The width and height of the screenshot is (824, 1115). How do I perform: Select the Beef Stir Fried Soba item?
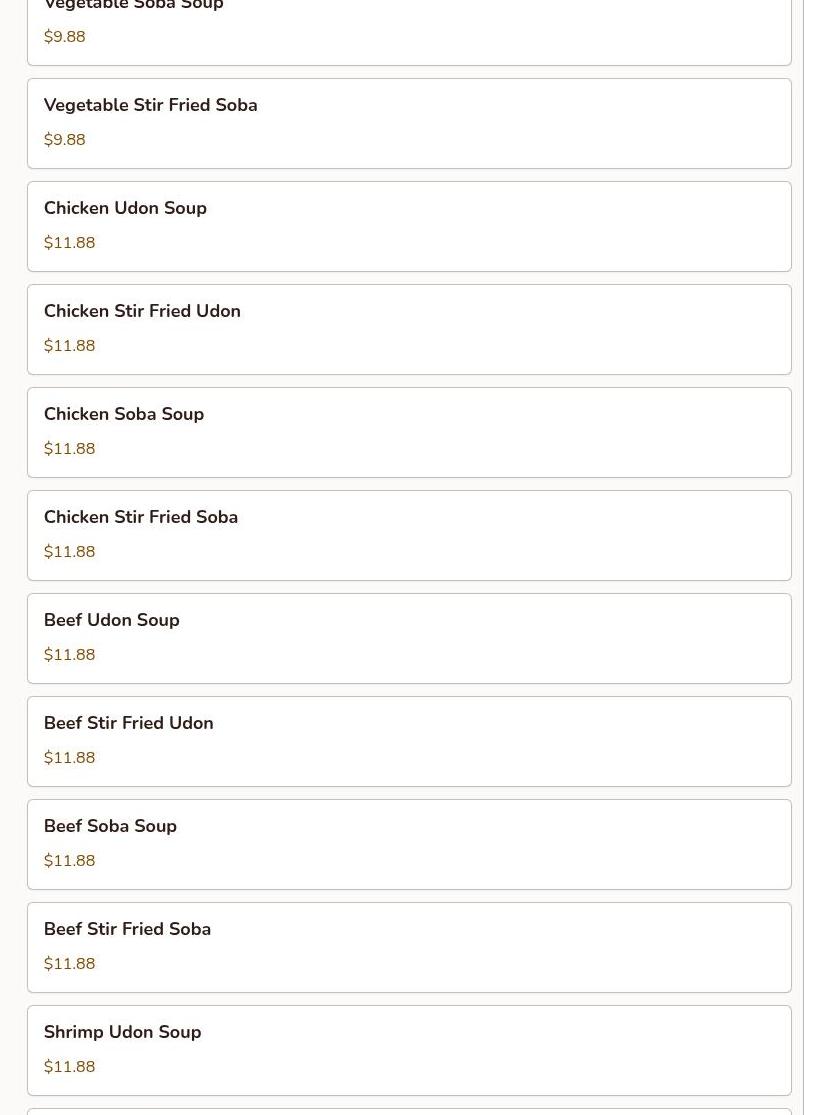408,947
